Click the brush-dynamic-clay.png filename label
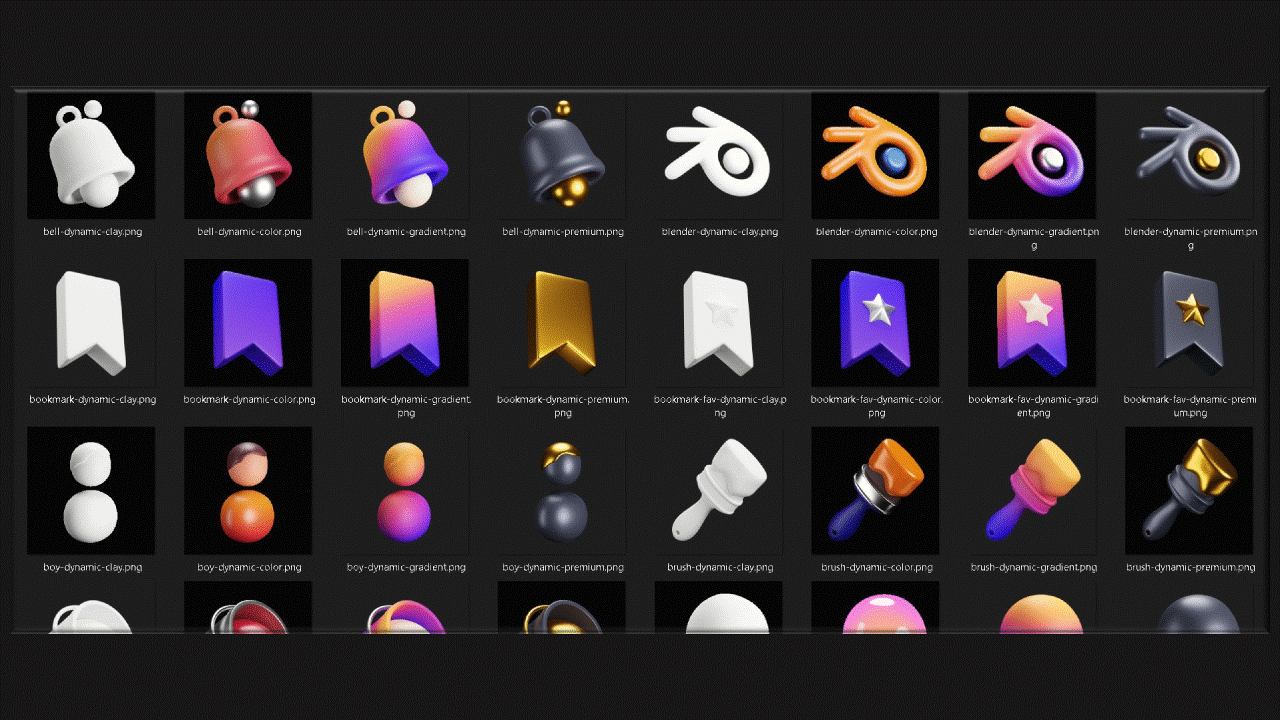The width and height of the screenshot is (1280, 720). (720, 567)
